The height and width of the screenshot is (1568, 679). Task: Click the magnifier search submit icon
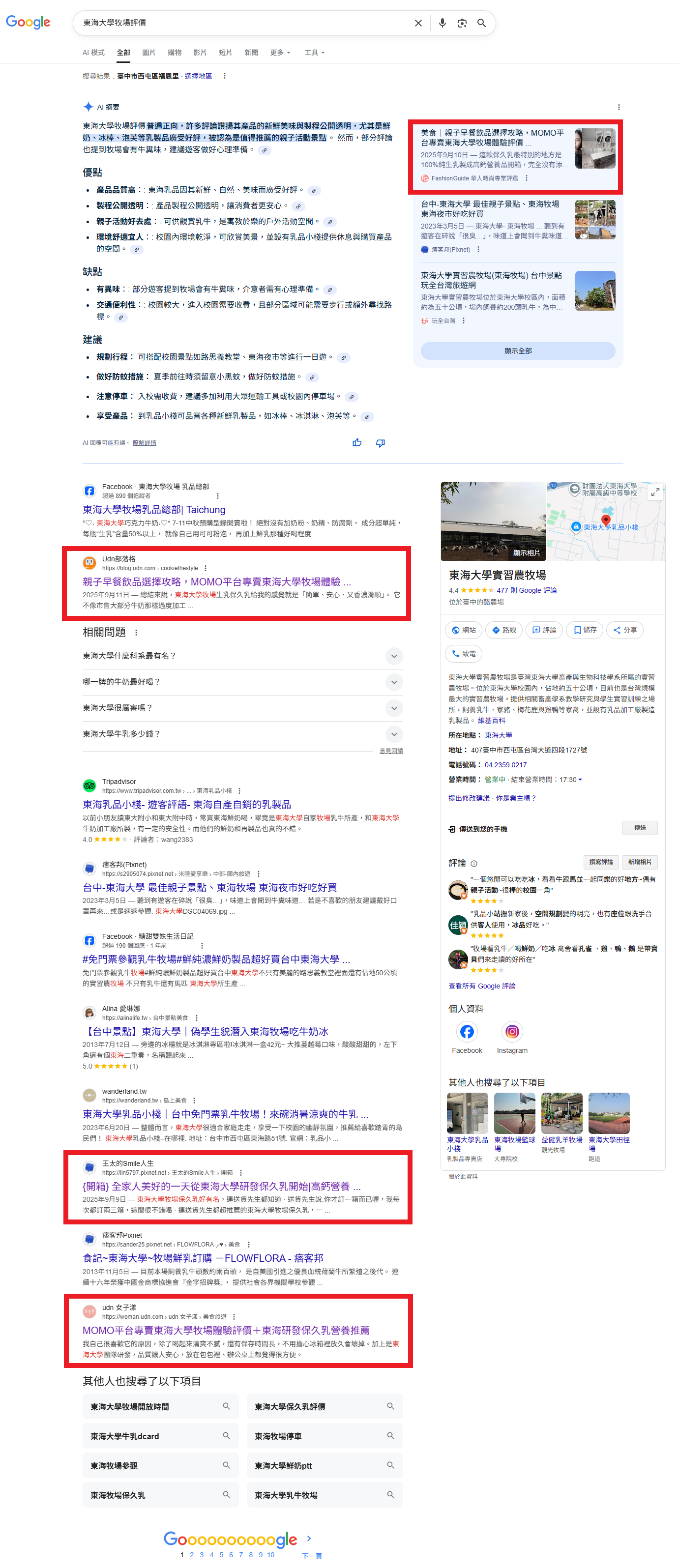click(481, 23)
